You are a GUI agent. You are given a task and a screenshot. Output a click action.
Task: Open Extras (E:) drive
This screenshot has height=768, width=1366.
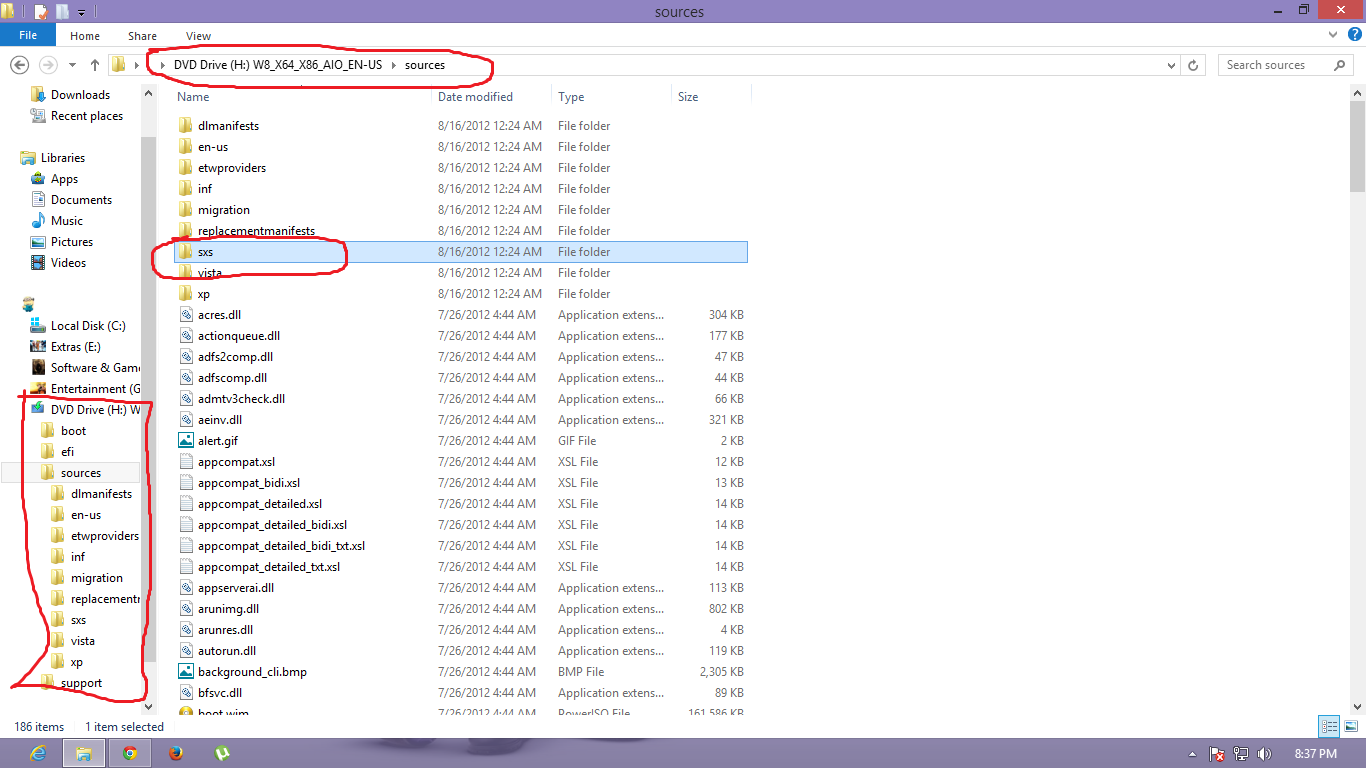tap(76, 347)
